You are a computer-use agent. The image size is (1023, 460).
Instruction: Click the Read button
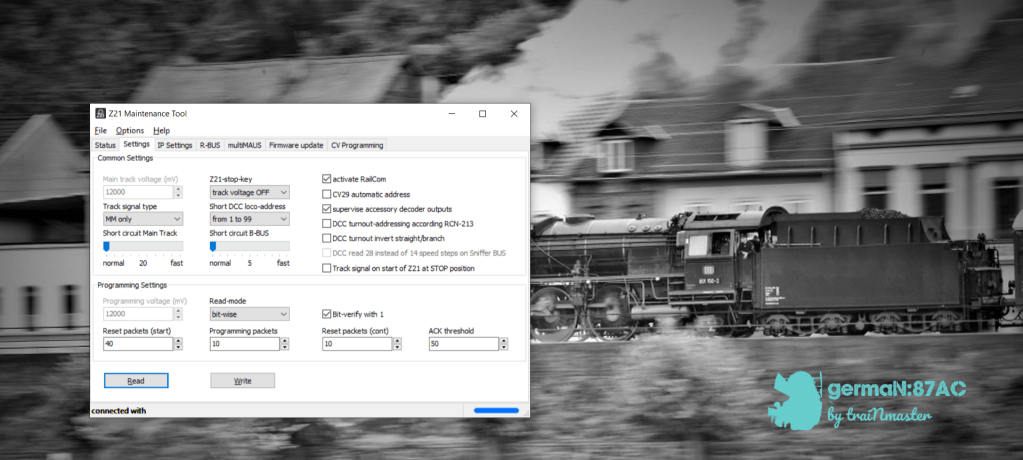[136, 381]
